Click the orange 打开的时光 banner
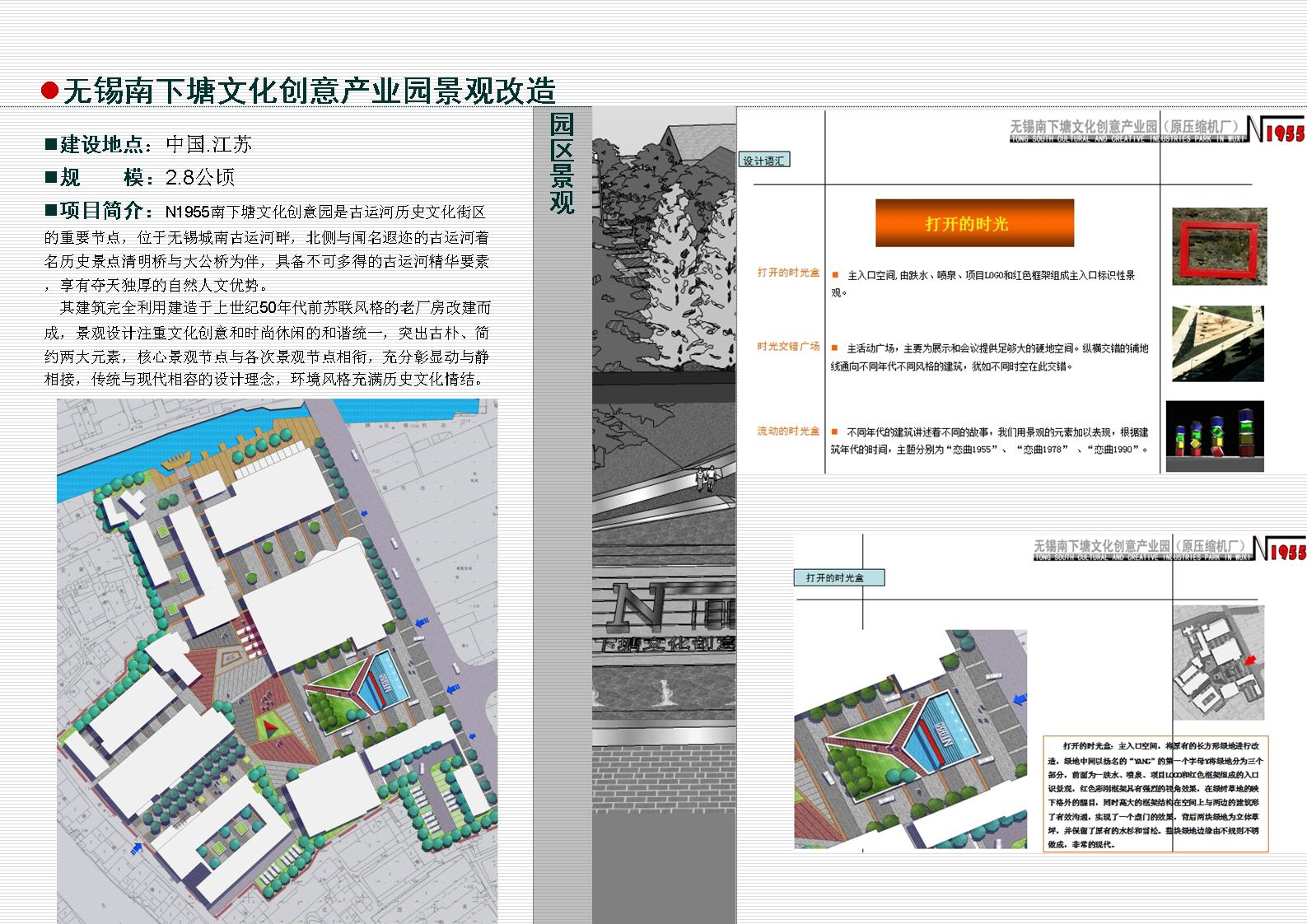Viewport: 1307px width, 924px height. 974,223
